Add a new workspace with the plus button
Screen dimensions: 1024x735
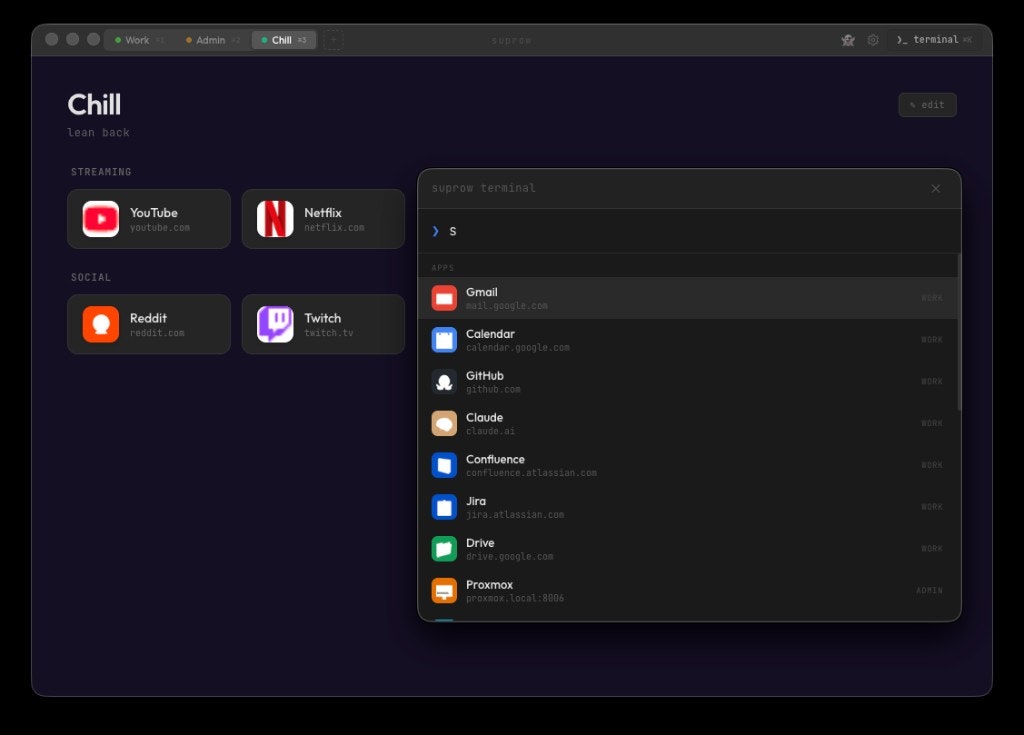(333, 40)
